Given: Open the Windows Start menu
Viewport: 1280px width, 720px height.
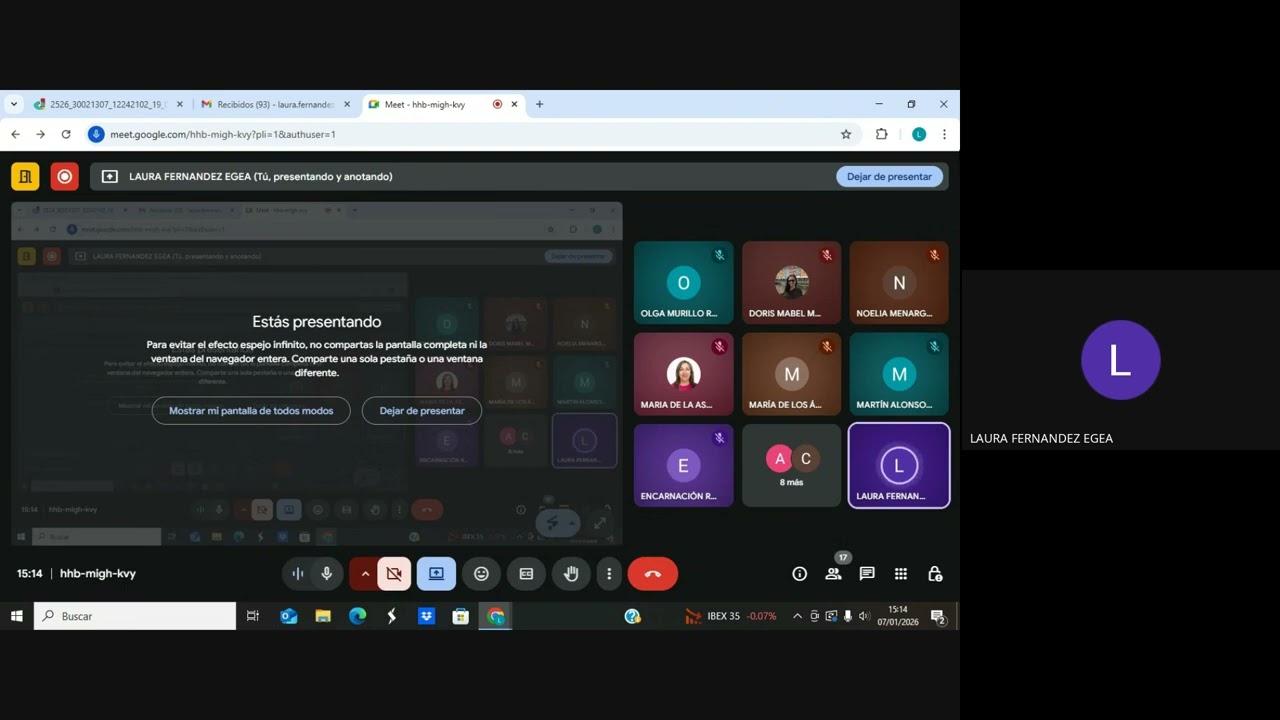Looking at the screenshot, I should tap(17, 616).
